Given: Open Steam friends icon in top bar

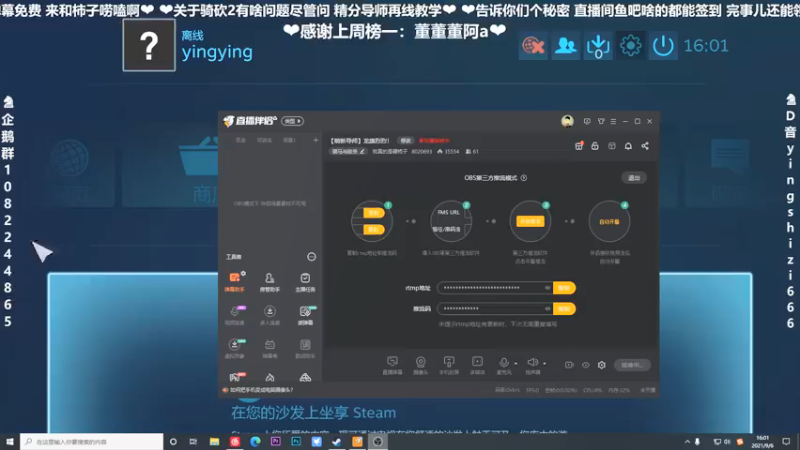Looking at the screenshot, I should click(x=566, y=46).
